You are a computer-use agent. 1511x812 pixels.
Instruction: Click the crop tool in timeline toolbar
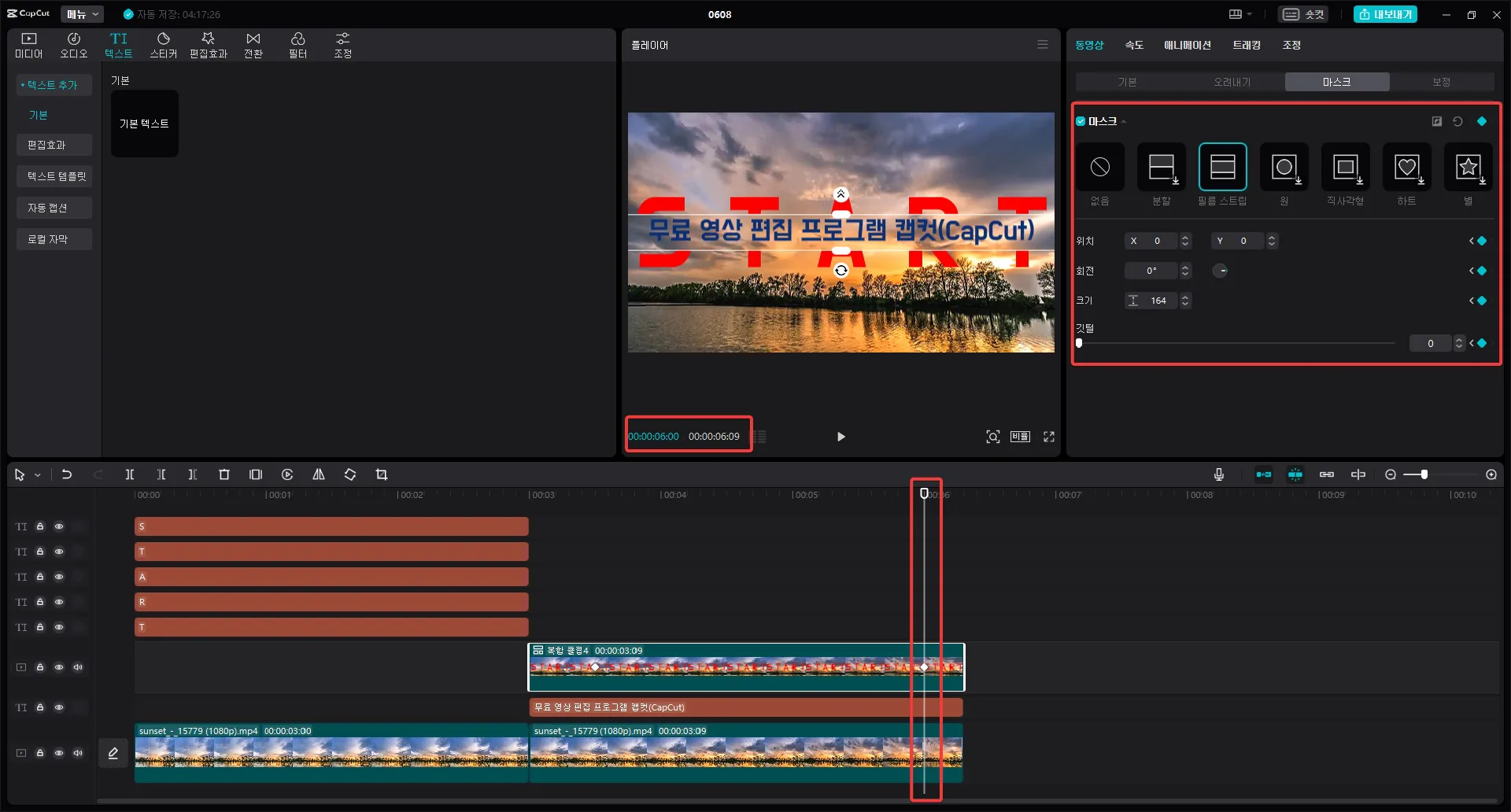point(382,474)
